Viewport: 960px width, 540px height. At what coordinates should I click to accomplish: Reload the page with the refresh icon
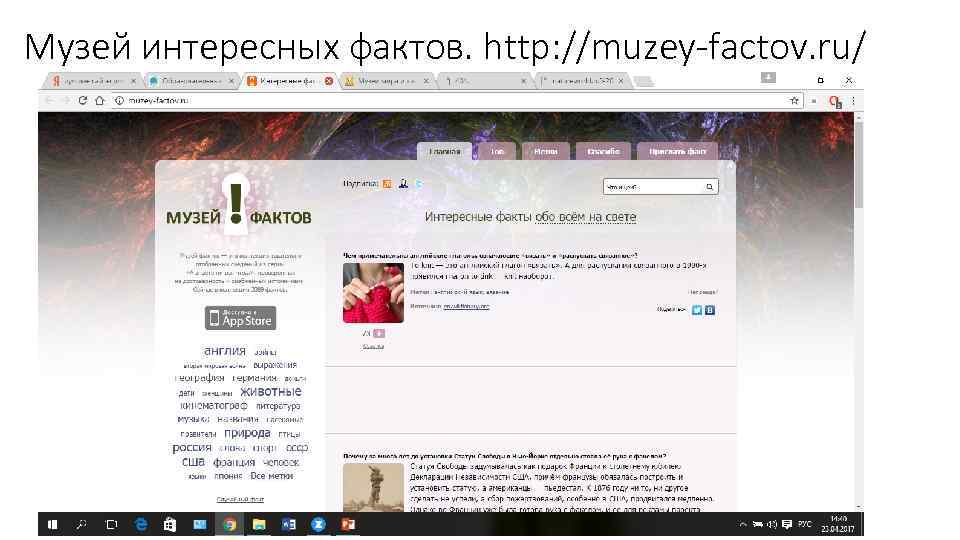[83, 100]
